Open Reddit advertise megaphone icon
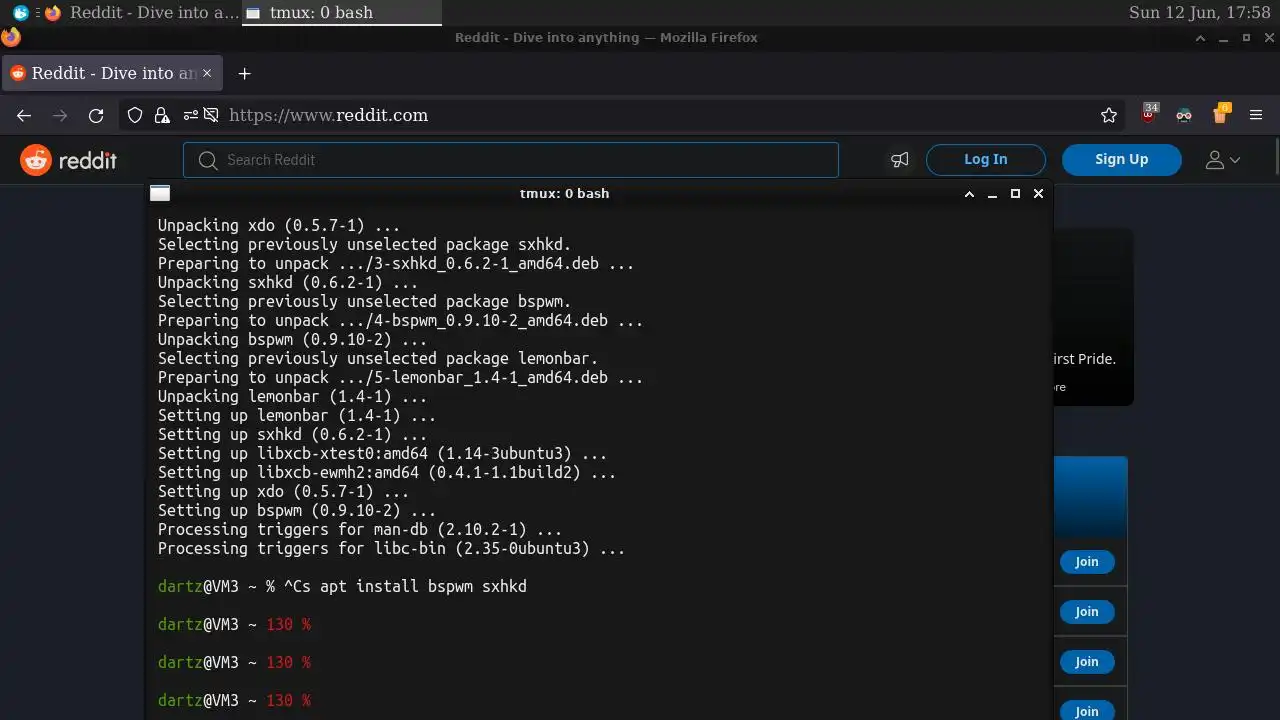The height and width of the screenshot is (720, 1280). pos(900,160)
